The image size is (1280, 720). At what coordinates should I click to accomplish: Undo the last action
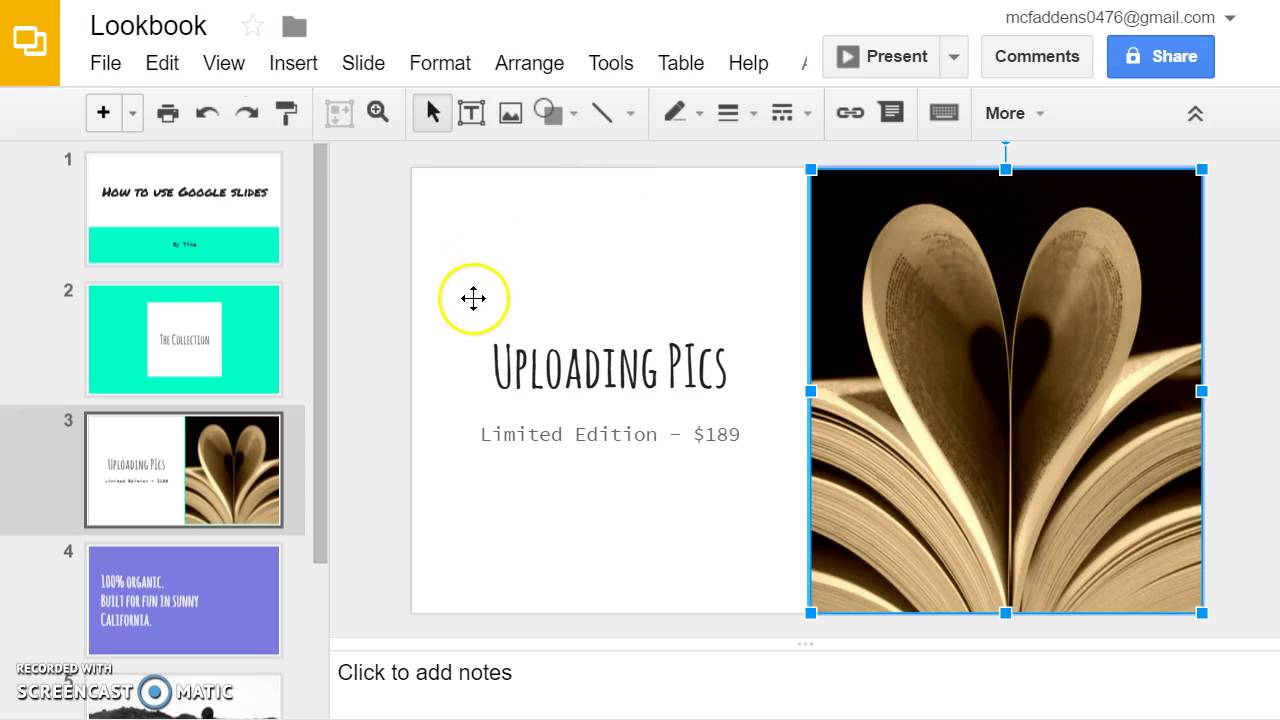207,113
